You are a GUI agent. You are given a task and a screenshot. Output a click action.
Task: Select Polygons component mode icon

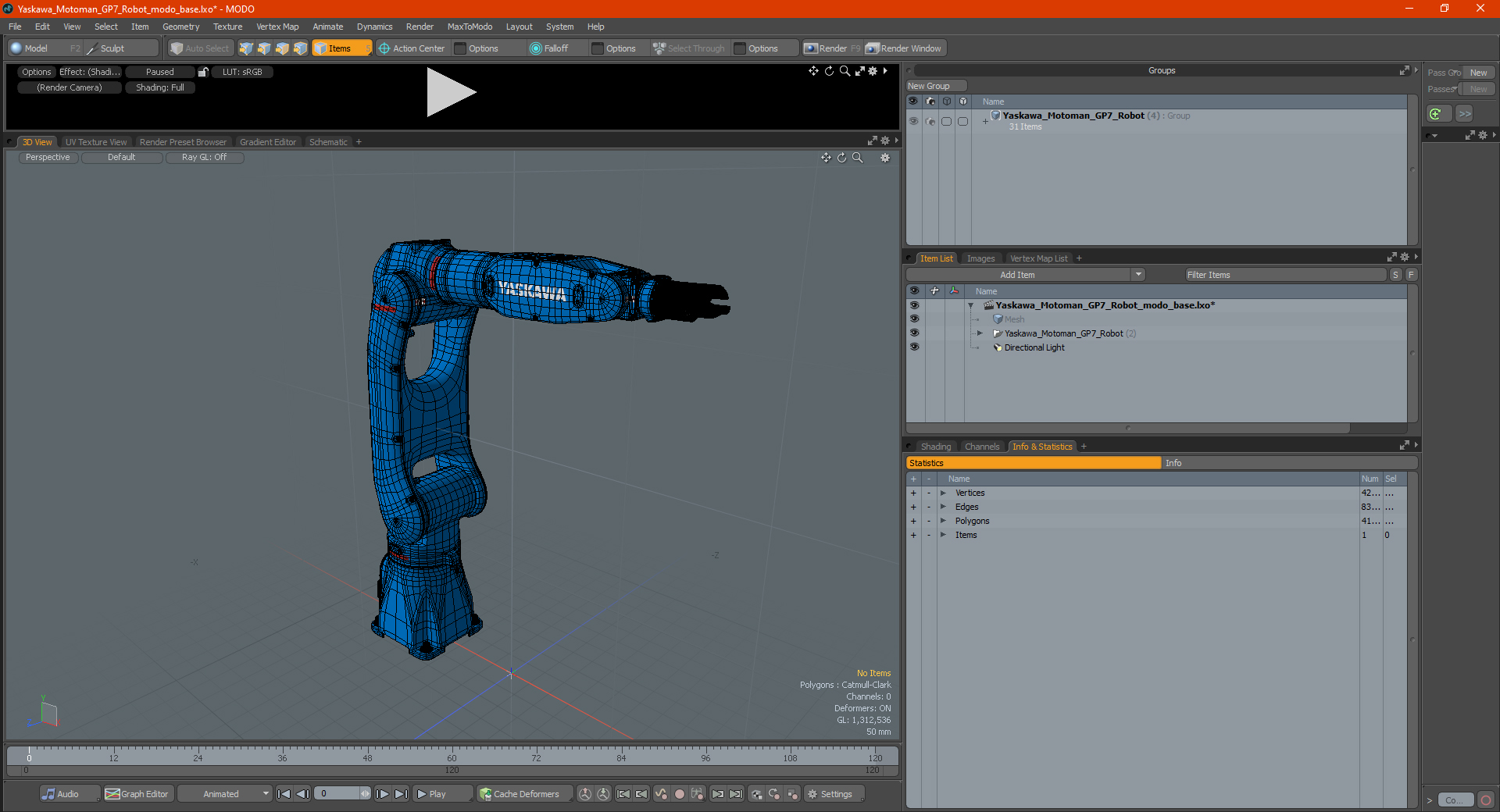[x=282, y=48]
